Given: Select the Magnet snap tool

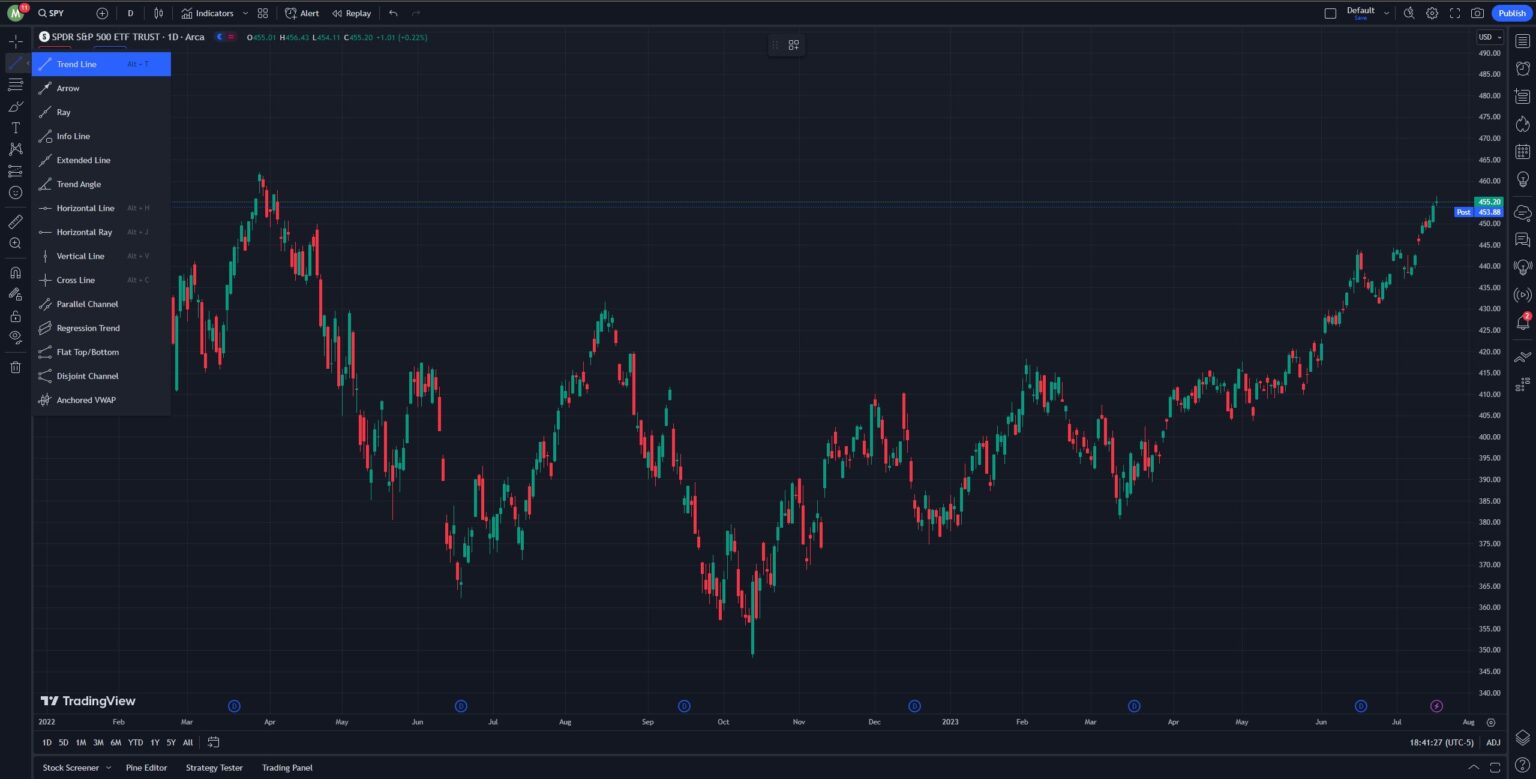Looking at the screenshot, I should [15, 271].
